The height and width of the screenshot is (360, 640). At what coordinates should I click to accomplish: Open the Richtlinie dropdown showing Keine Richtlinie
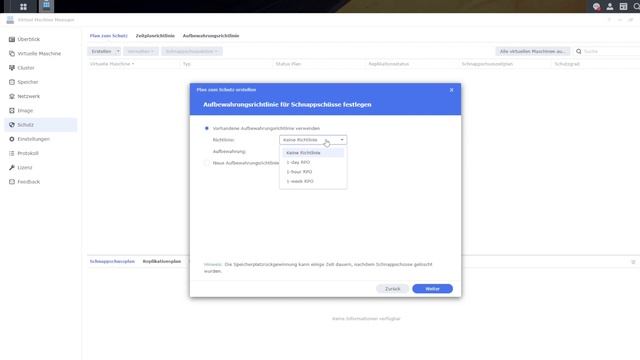coord(313,140)
